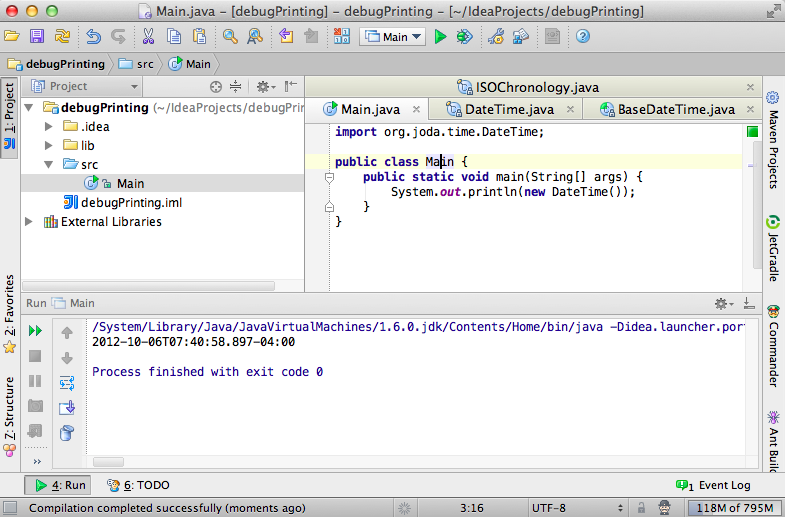Rerun Main with the double green arrows

35,331
